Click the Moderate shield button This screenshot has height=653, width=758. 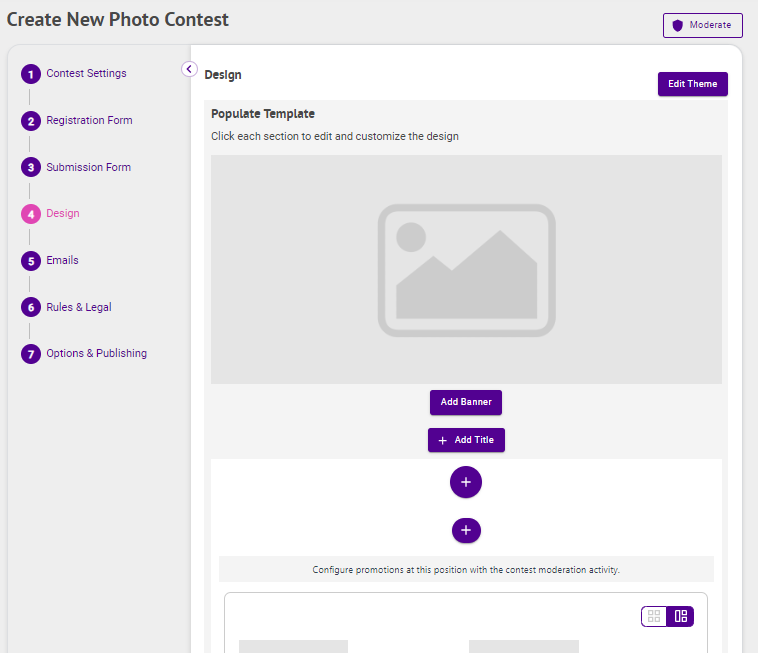pyautogui.click(x=702, y=25)
